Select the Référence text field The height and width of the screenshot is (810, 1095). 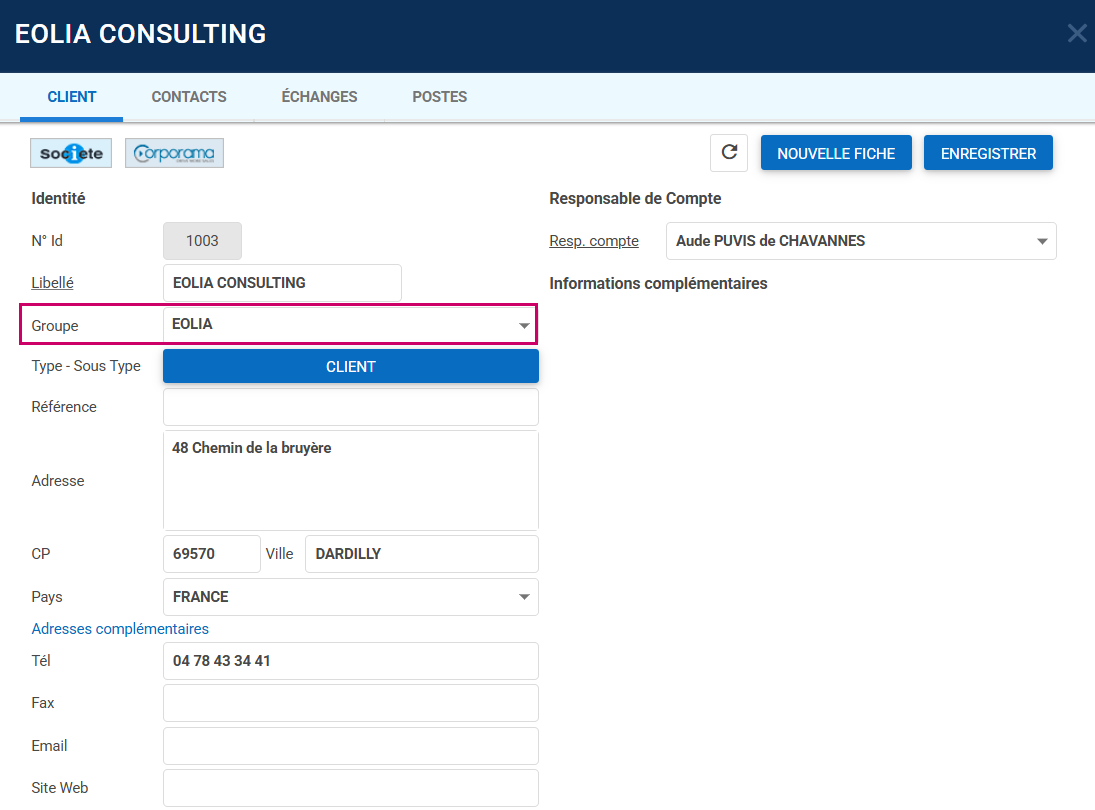pos(350,407)
